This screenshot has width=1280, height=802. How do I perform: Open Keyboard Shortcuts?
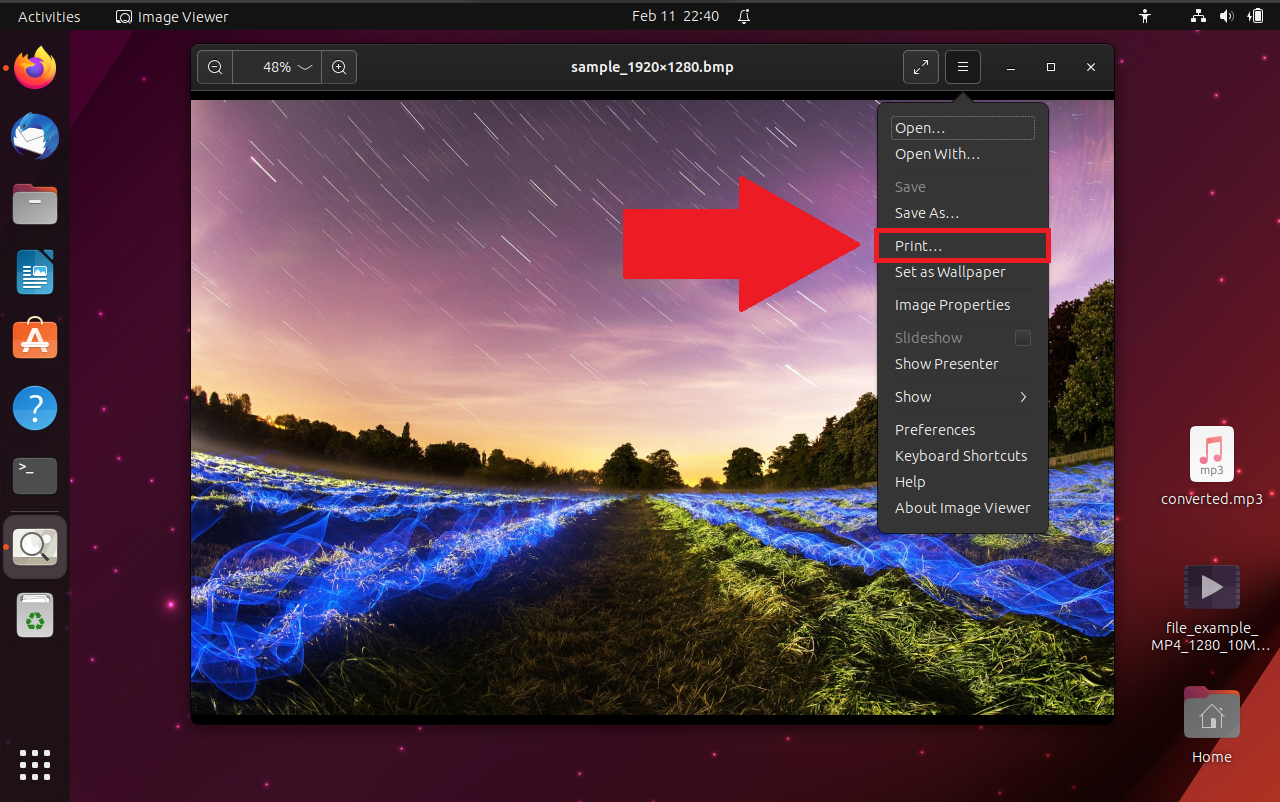(x=960, y=455)
